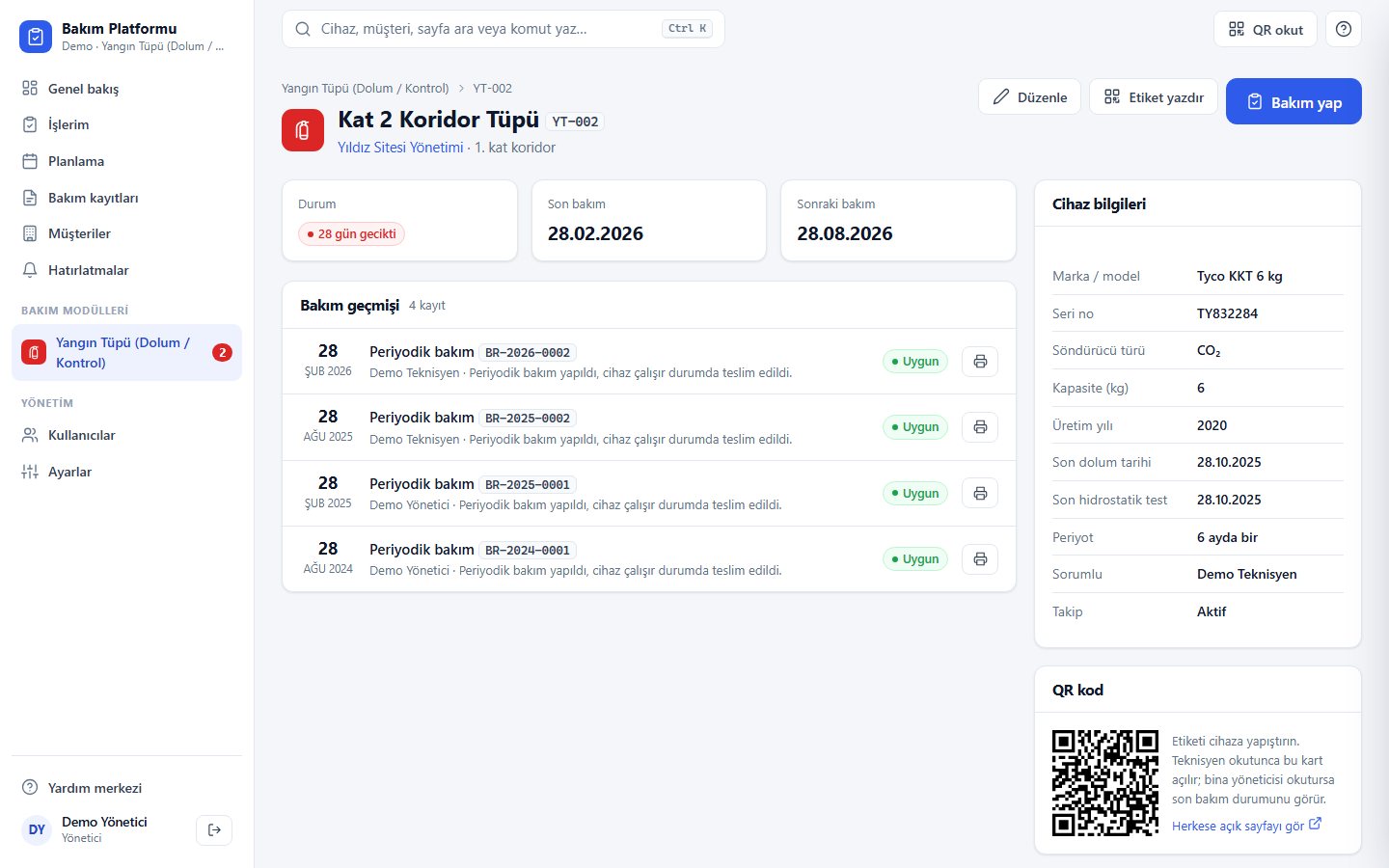Follow the Herkese açık sayfayı gör link
This screenshot has width=1389, height=868.
1246,826
